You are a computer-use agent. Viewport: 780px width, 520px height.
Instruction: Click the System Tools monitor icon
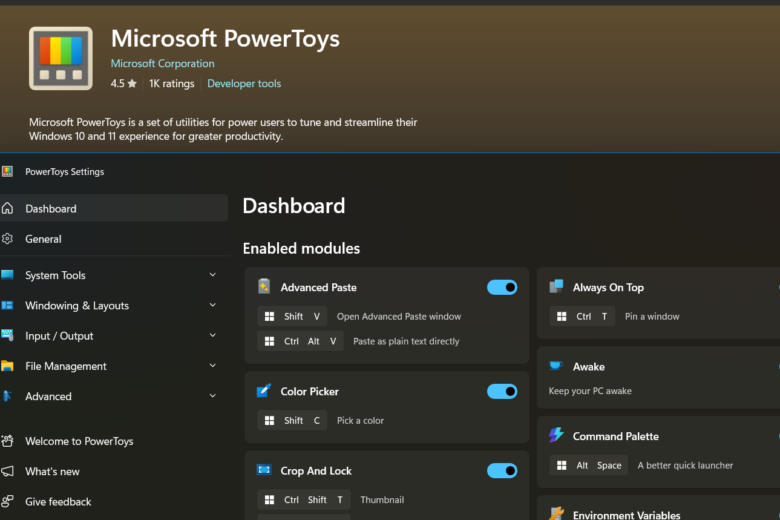coord(7,275)
